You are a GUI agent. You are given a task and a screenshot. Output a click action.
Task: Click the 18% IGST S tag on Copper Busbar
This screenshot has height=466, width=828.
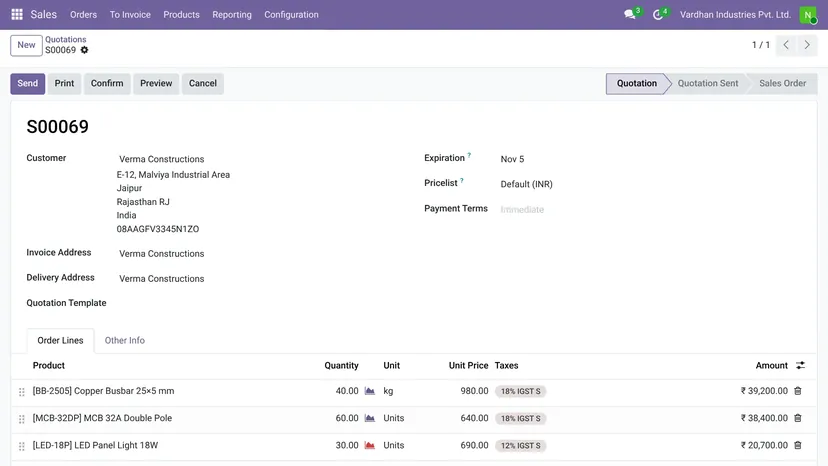click(521, 392)
